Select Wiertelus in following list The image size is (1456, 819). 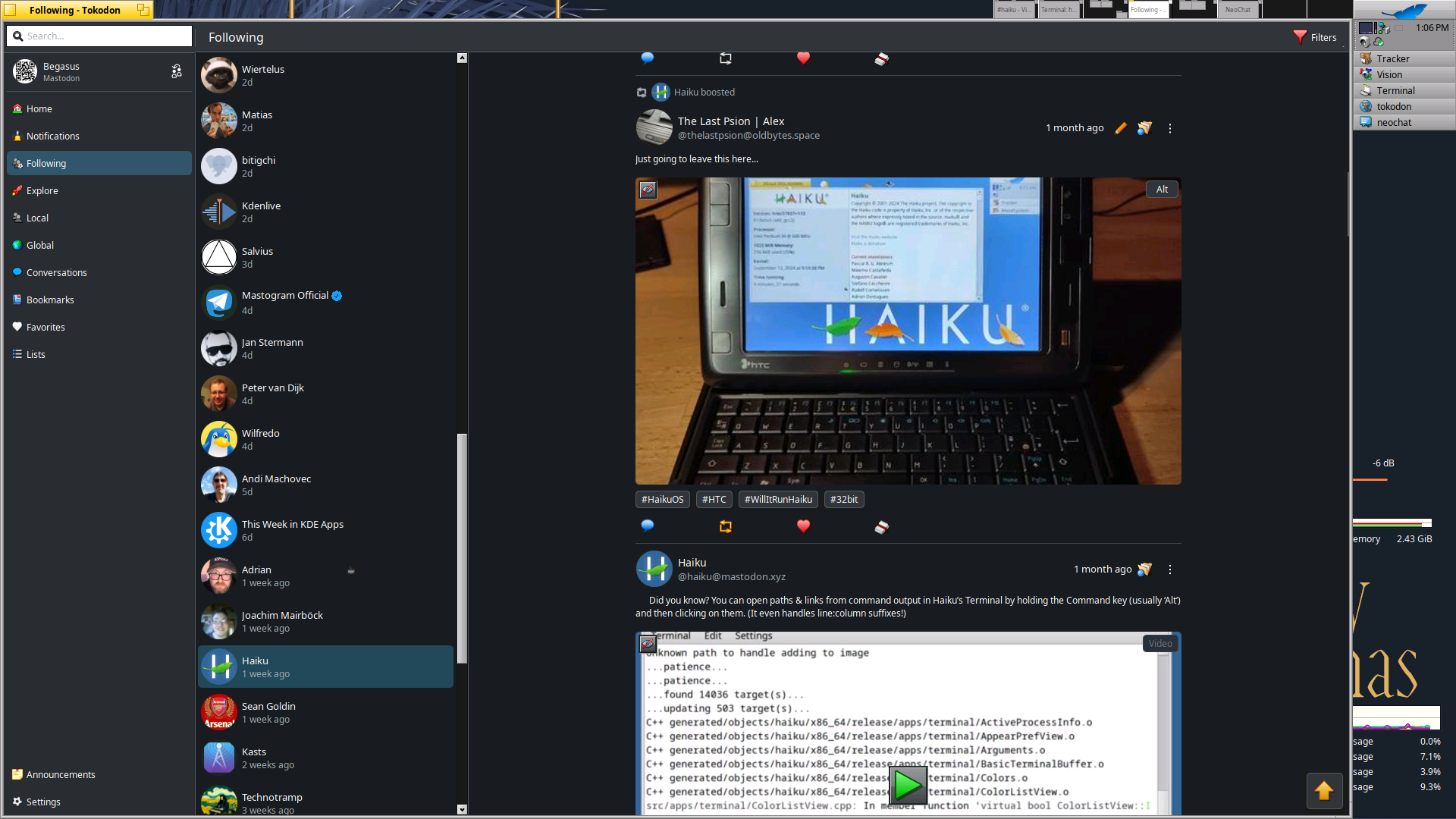(326, 75)
